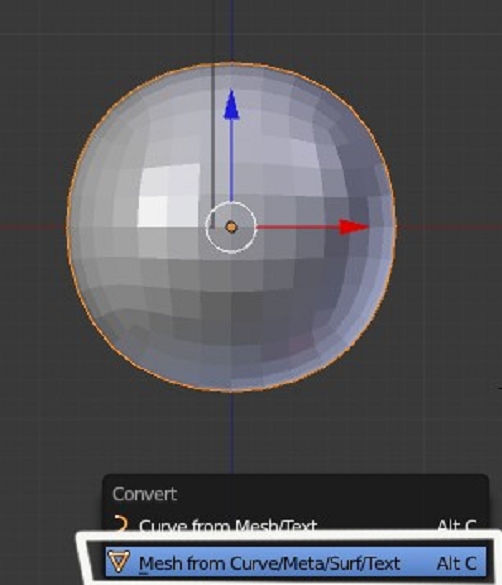Click the curve icon beside Curve from Mesh/Text

[x=121, y=524]
